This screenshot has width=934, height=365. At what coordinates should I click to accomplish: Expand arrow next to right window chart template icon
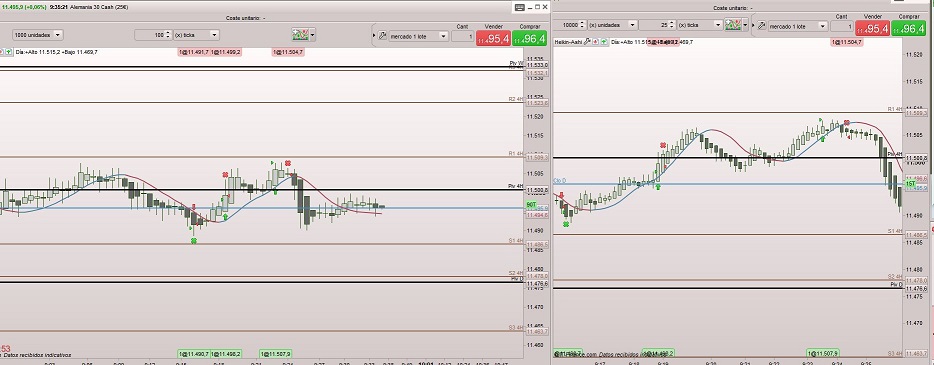pyautogui.click(x=745, y=25)
